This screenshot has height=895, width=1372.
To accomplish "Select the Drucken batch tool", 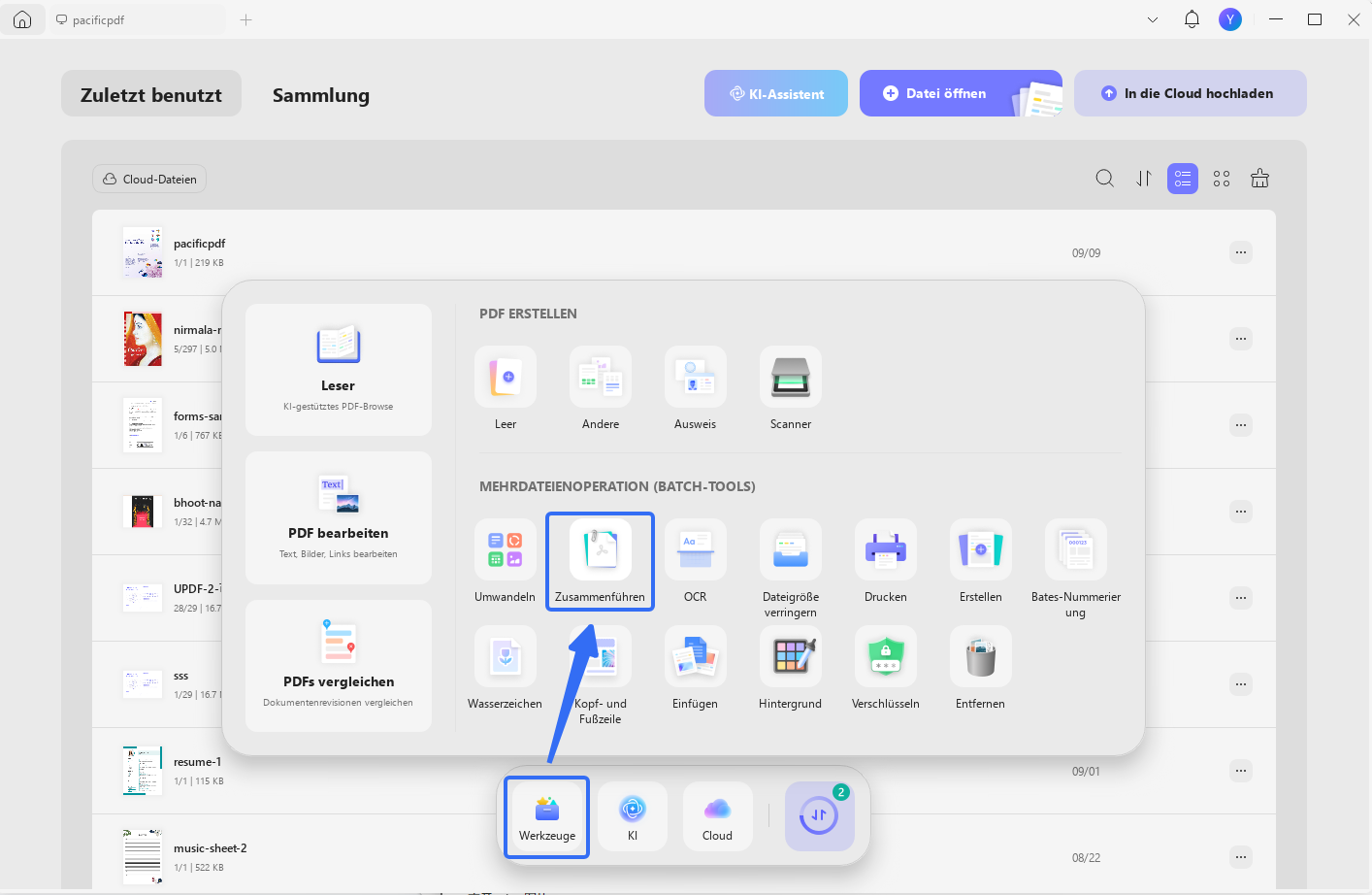I will tap(886, 550).
